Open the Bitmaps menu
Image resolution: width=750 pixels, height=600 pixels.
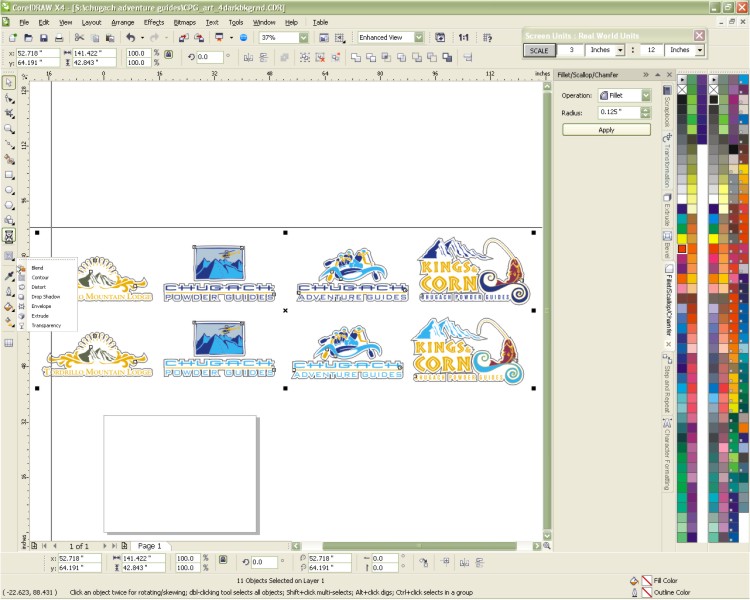pos(185,22)
